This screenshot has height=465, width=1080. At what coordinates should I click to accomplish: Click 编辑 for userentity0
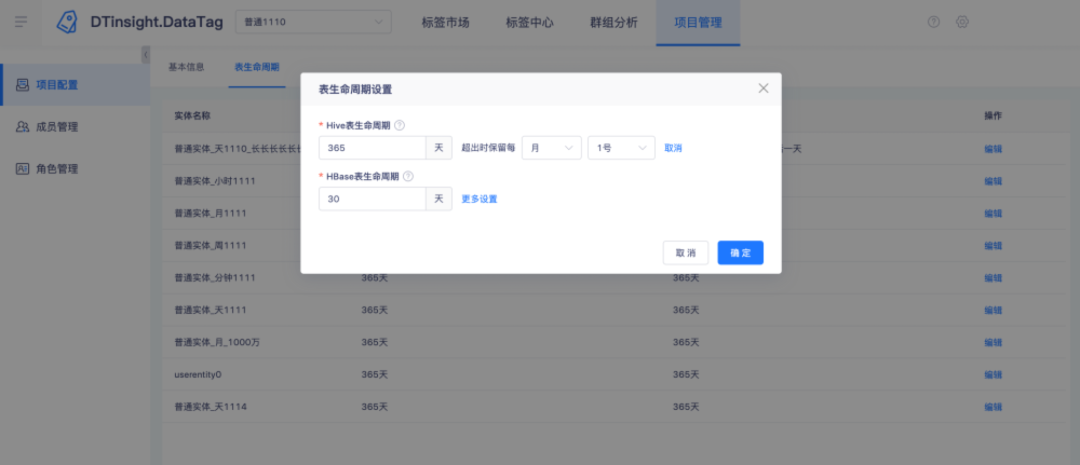(993, 375)
